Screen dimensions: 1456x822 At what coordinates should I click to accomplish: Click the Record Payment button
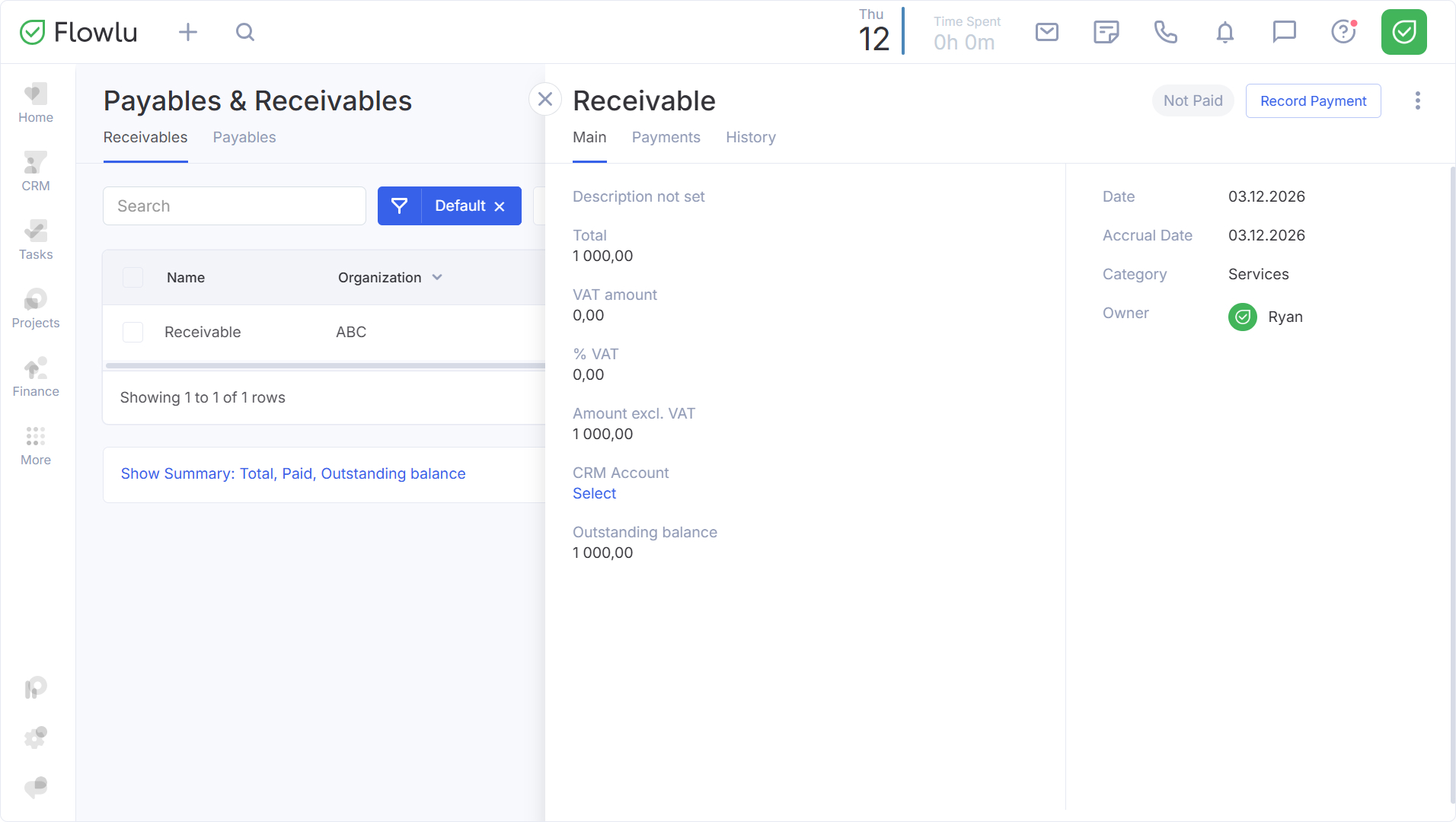(1313, 101)
